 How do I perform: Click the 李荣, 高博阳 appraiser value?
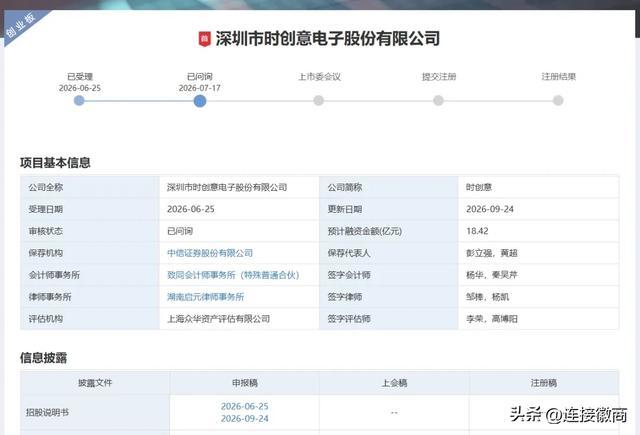click(x=492, y=319)
